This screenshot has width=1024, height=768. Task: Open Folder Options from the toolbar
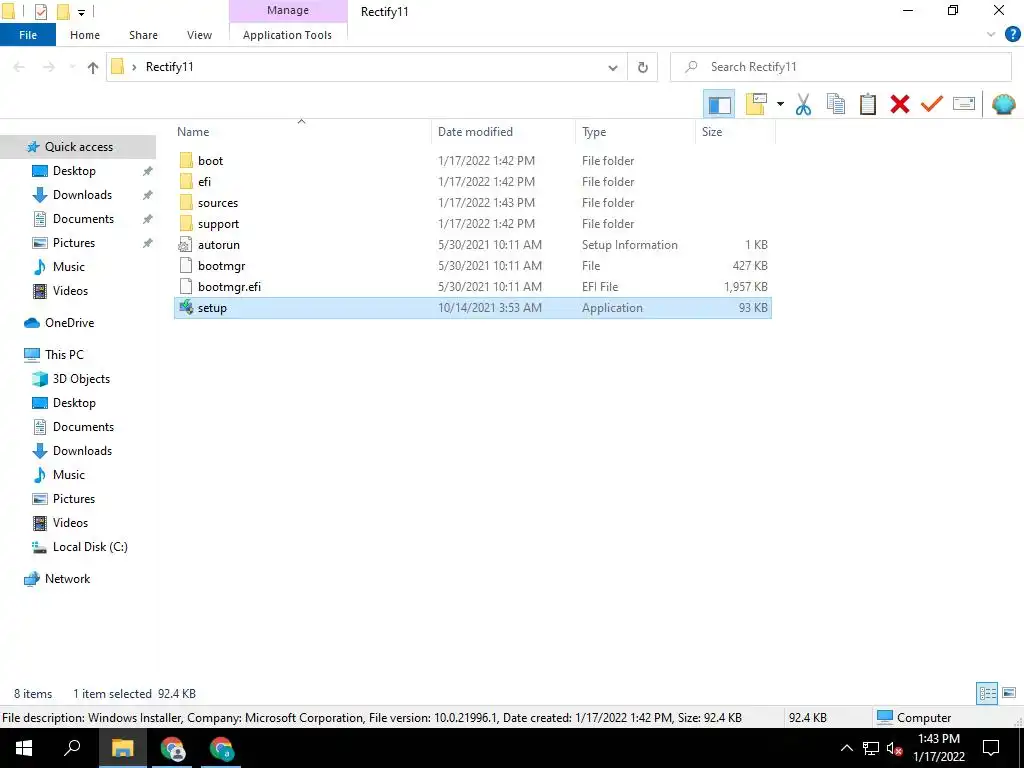(x=756, y=104)
